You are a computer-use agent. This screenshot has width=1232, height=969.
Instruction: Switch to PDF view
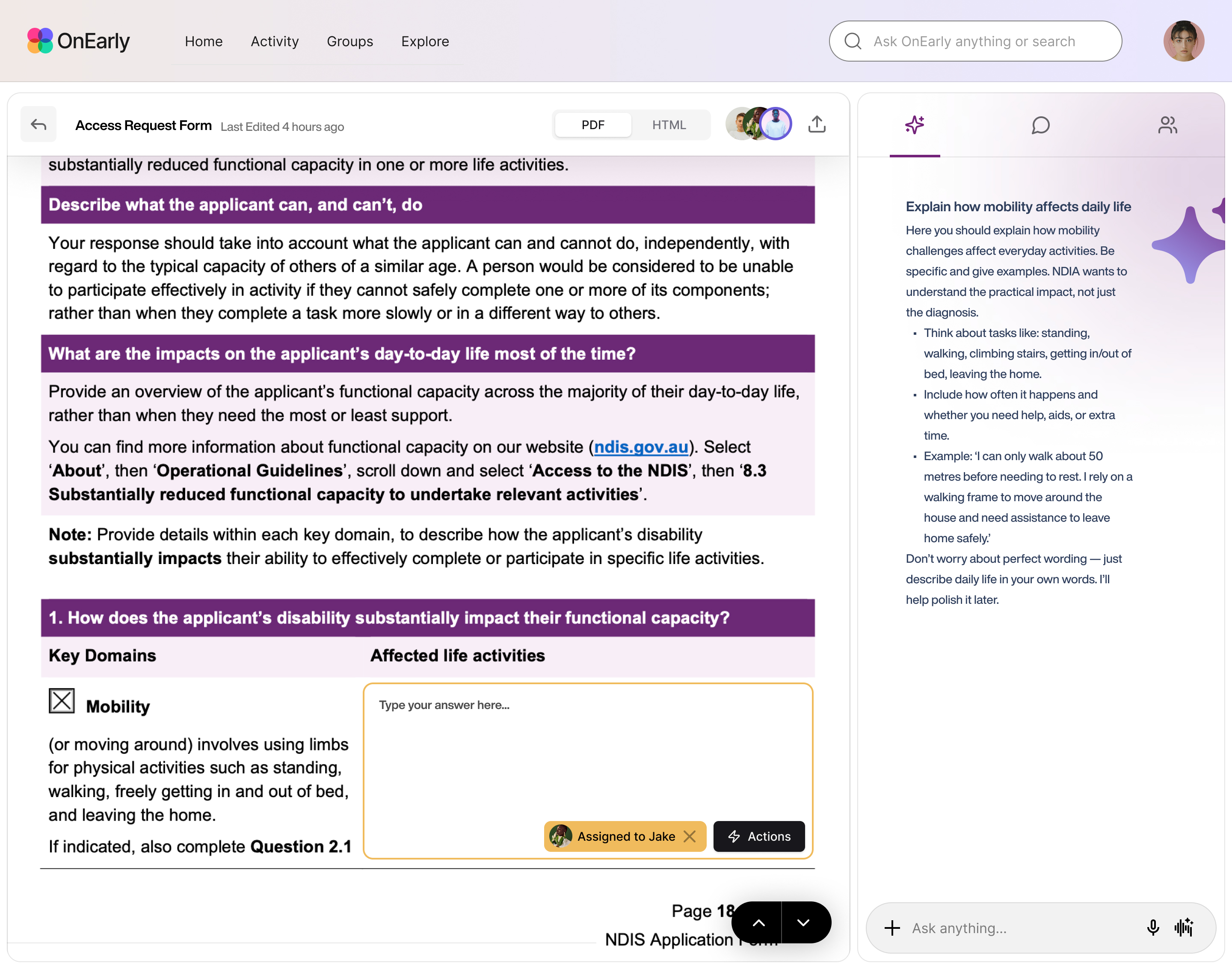click(592, 125)
